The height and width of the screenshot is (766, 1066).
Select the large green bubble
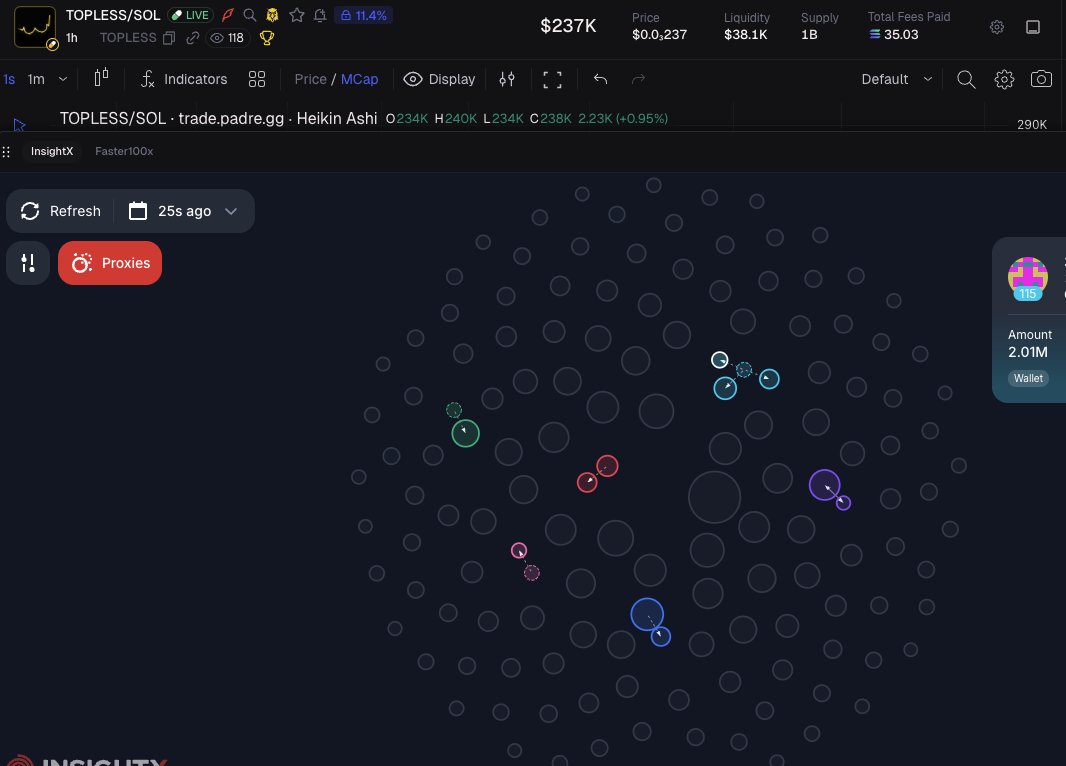(x=466, y=433)
